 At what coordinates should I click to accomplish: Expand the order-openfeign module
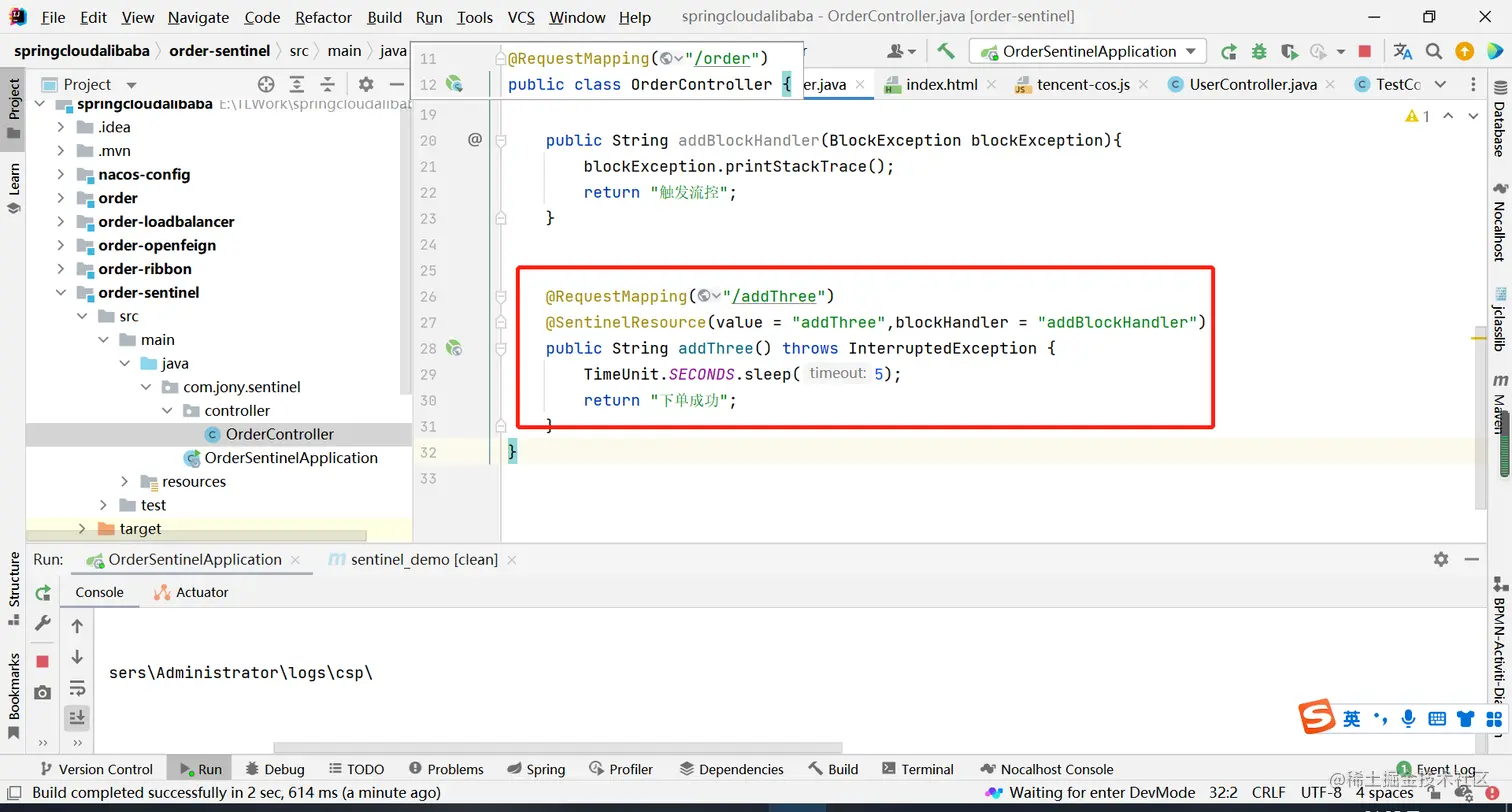coord(61,245)
